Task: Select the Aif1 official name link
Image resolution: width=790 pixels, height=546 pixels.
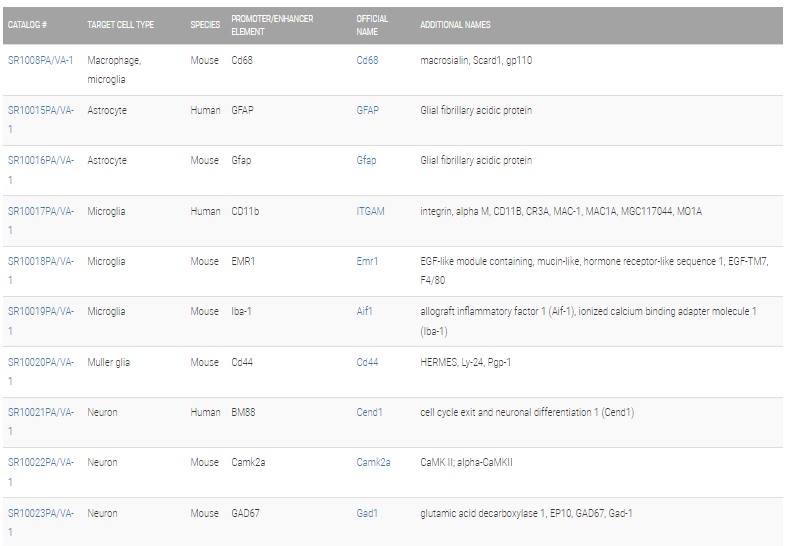Action: pos(364,311)
